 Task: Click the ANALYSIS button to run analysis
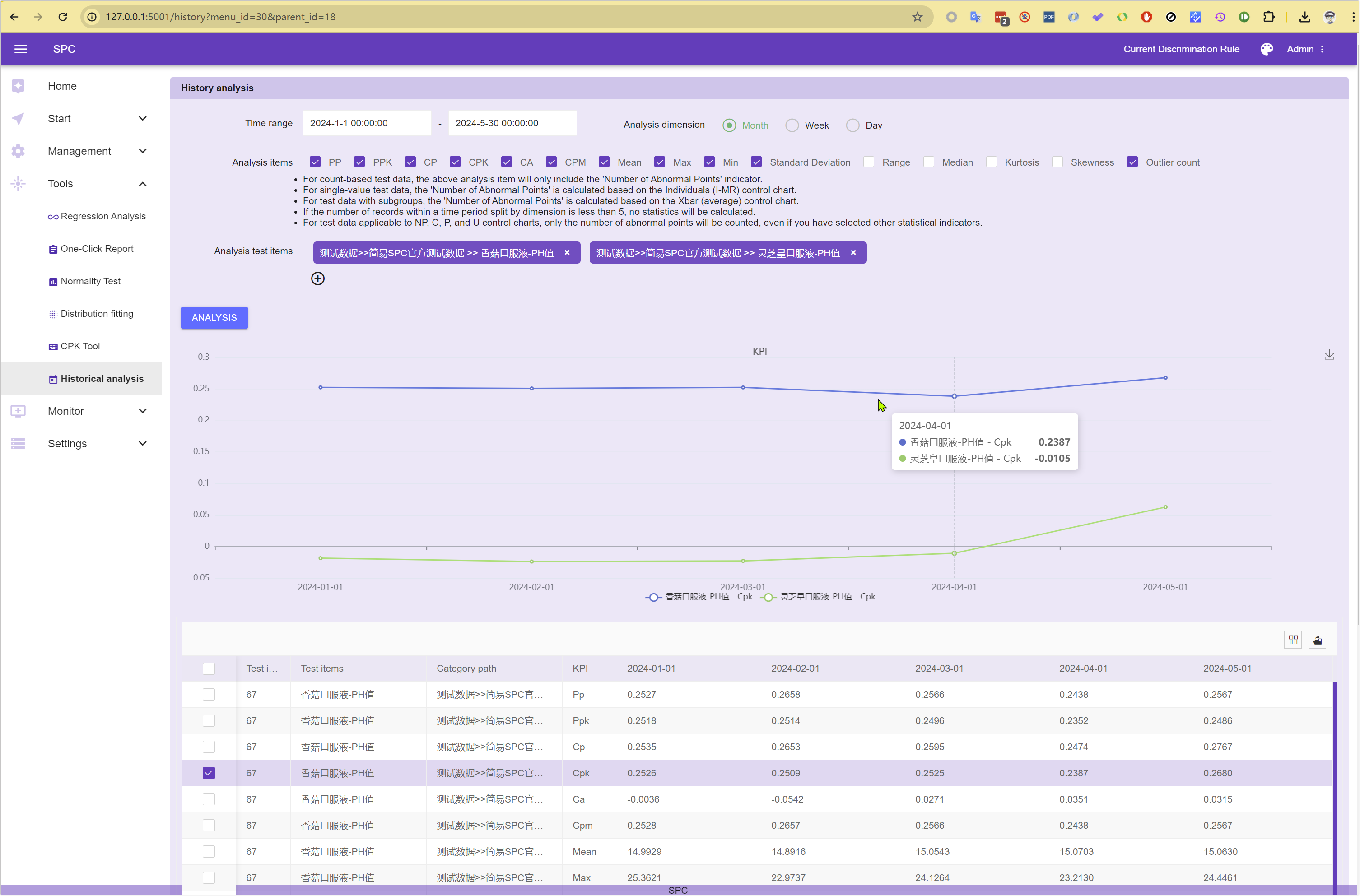coord(214,317)
